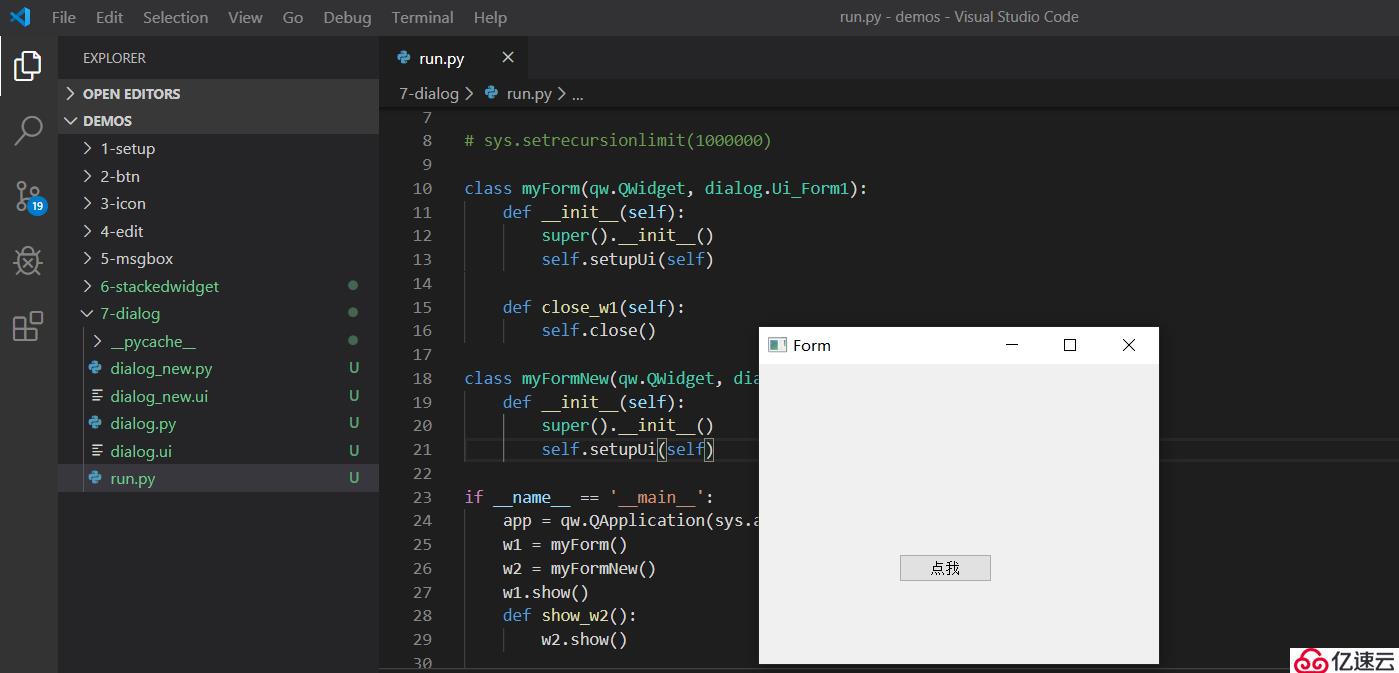Maximize the Form window

(1070, 345)
